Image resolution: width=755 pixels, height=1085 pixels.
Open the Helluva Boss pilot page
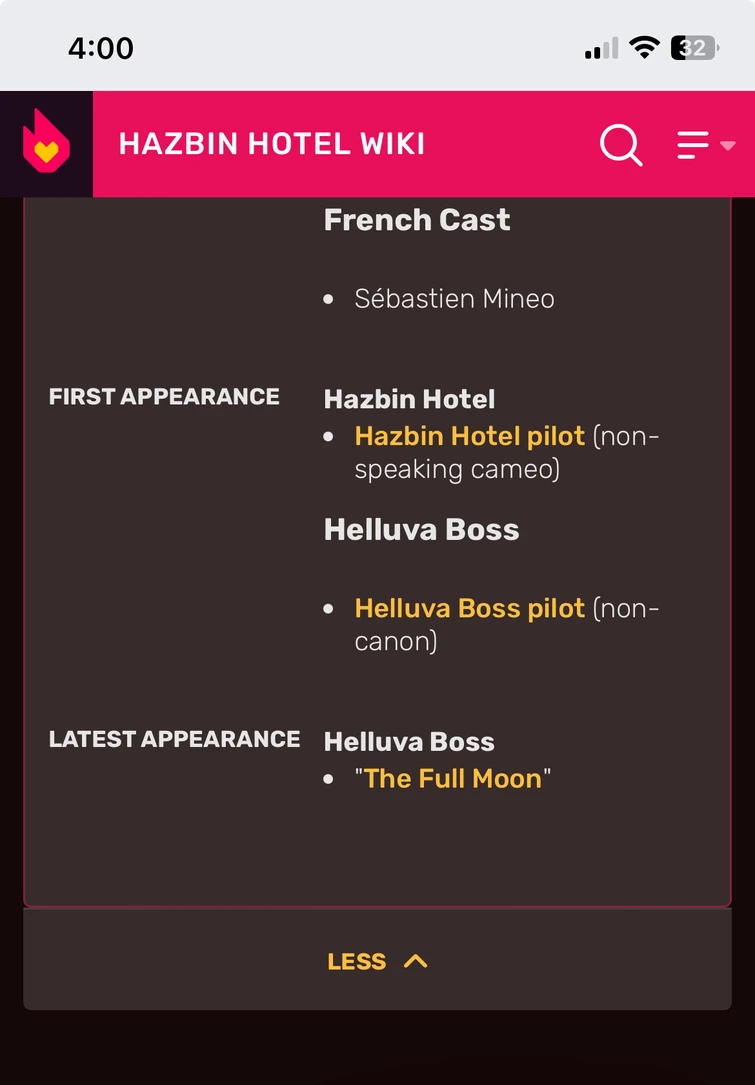tap(467, 608)
